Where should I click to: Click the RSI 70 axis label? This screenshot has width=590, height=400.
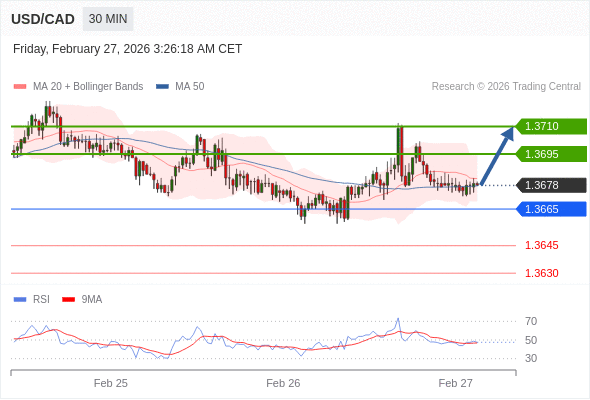coord(531,321)
